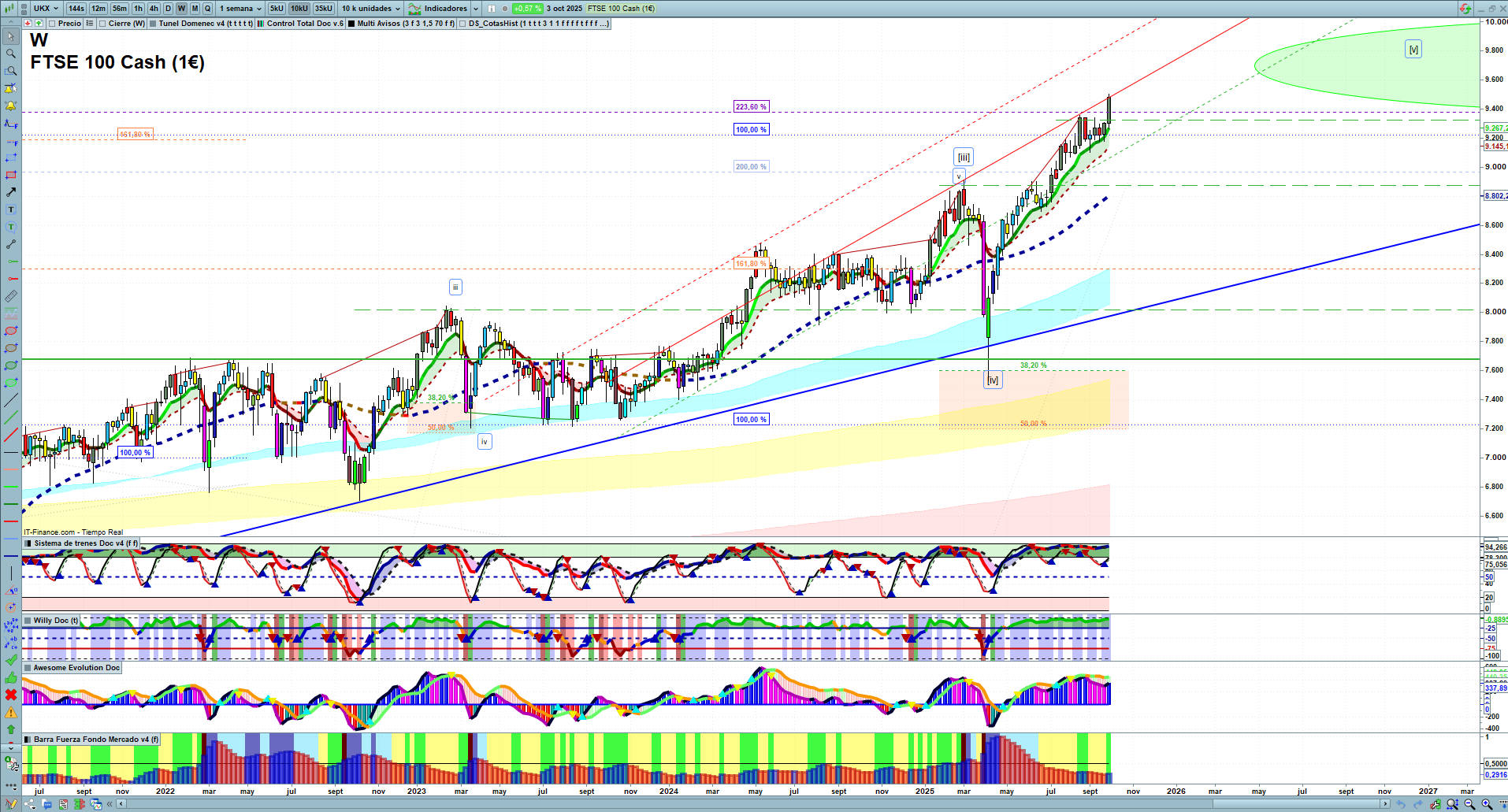Viewport: 1508px width, 812px height.
Task: Pick the green speech bubble text tool
Action: [11, 227]
